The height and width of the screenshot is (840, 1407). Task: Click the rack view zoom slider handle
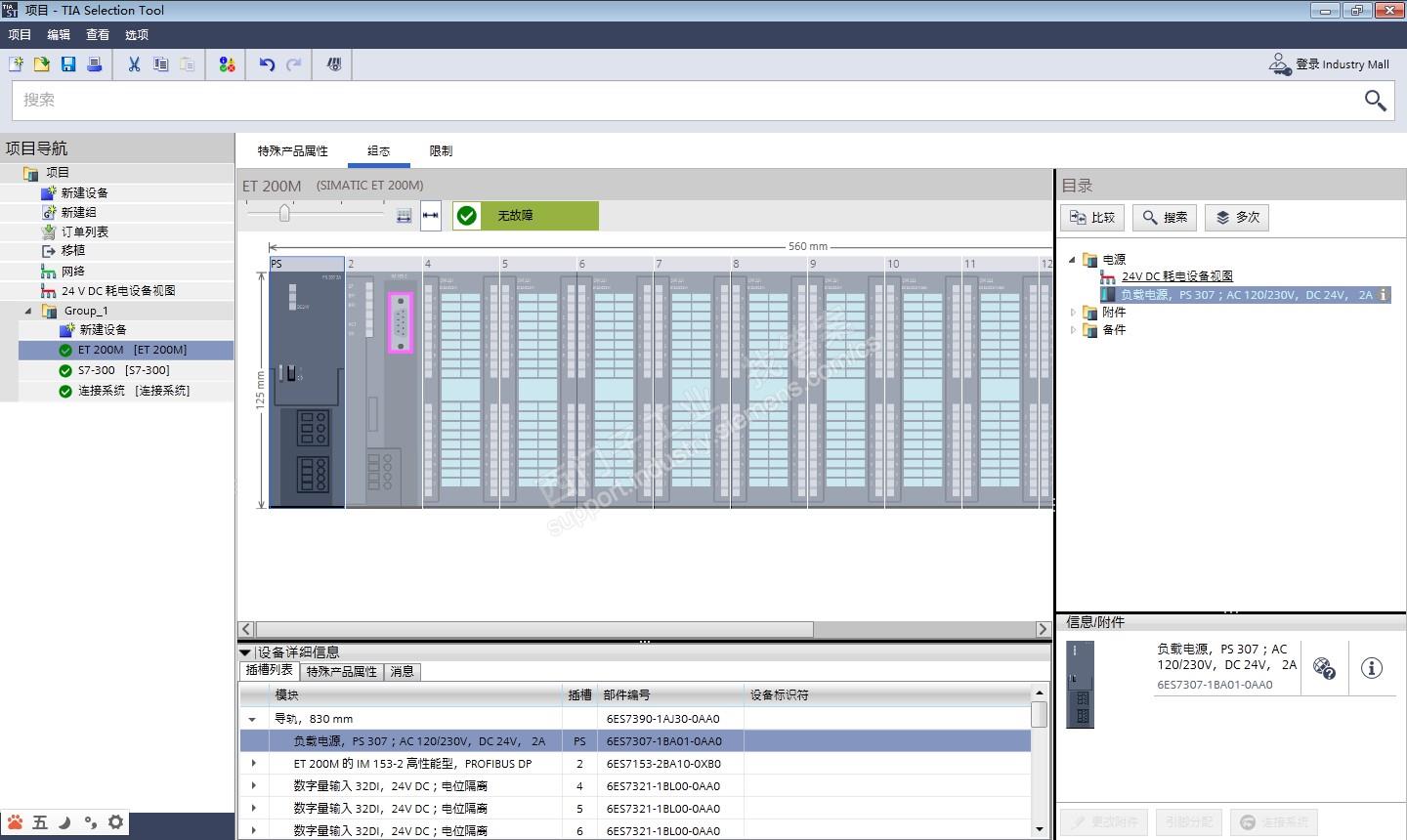(x=284, y=213)
